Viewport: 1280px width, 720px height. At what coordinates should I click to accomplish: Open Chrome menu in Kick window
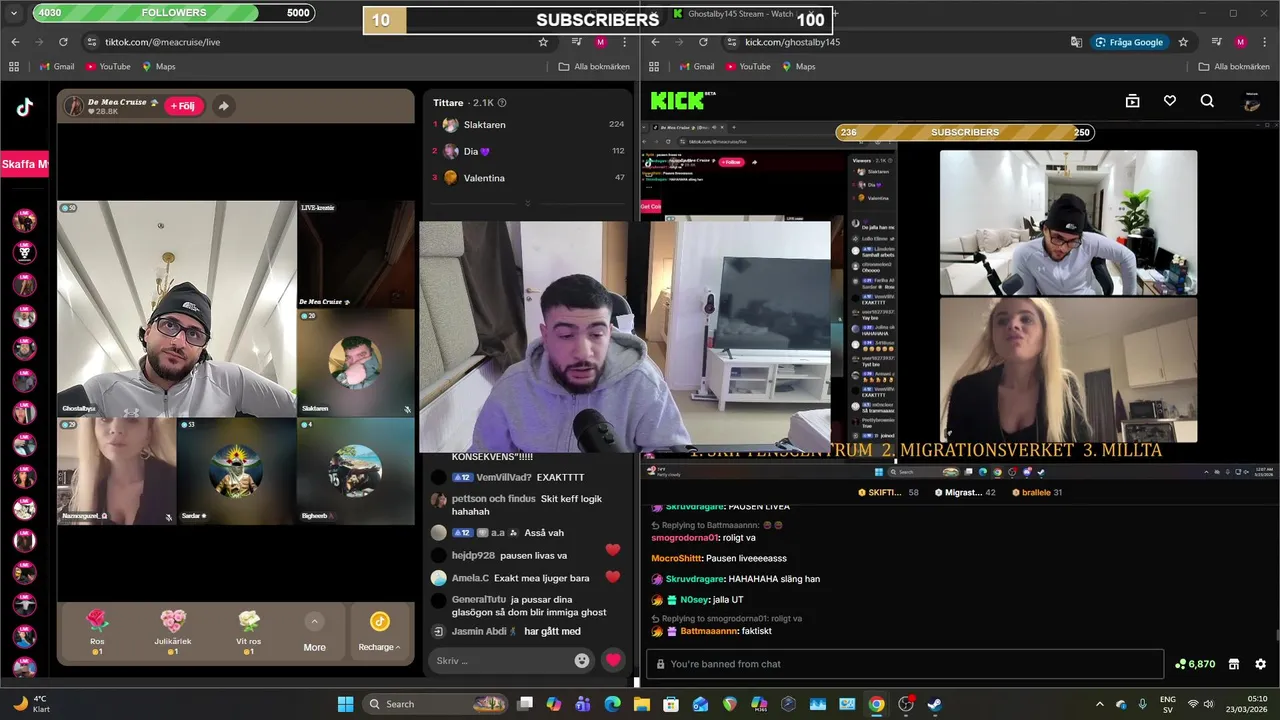coord(1264,42)
